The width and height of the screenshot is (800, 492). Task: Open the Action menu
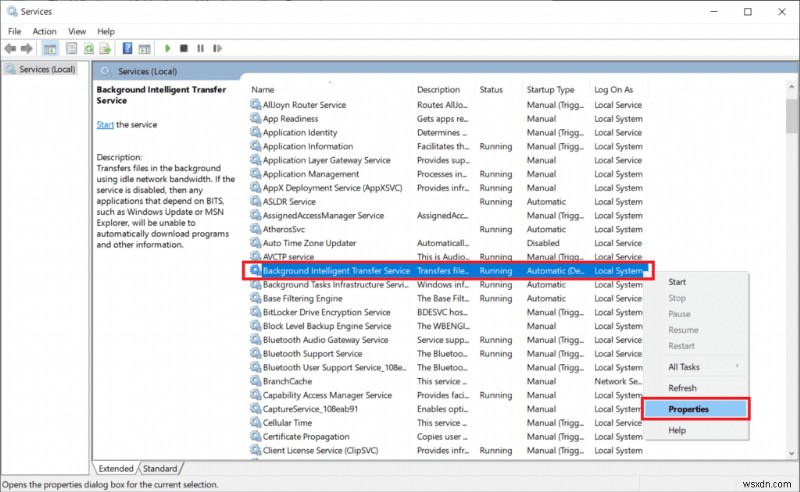coord(44,31)
